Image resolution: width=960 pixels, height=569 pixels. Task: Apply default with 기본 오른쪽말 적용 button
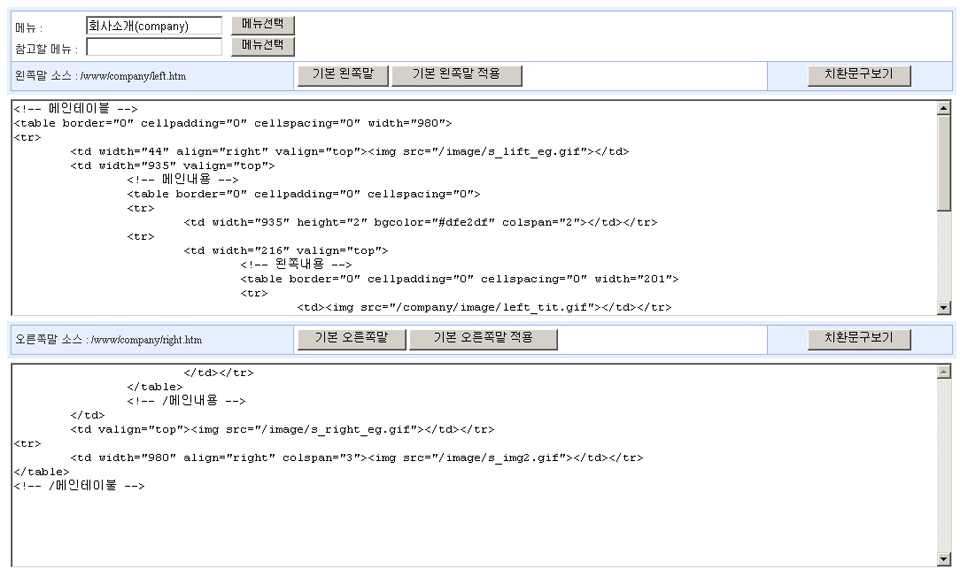click(482, 339)
